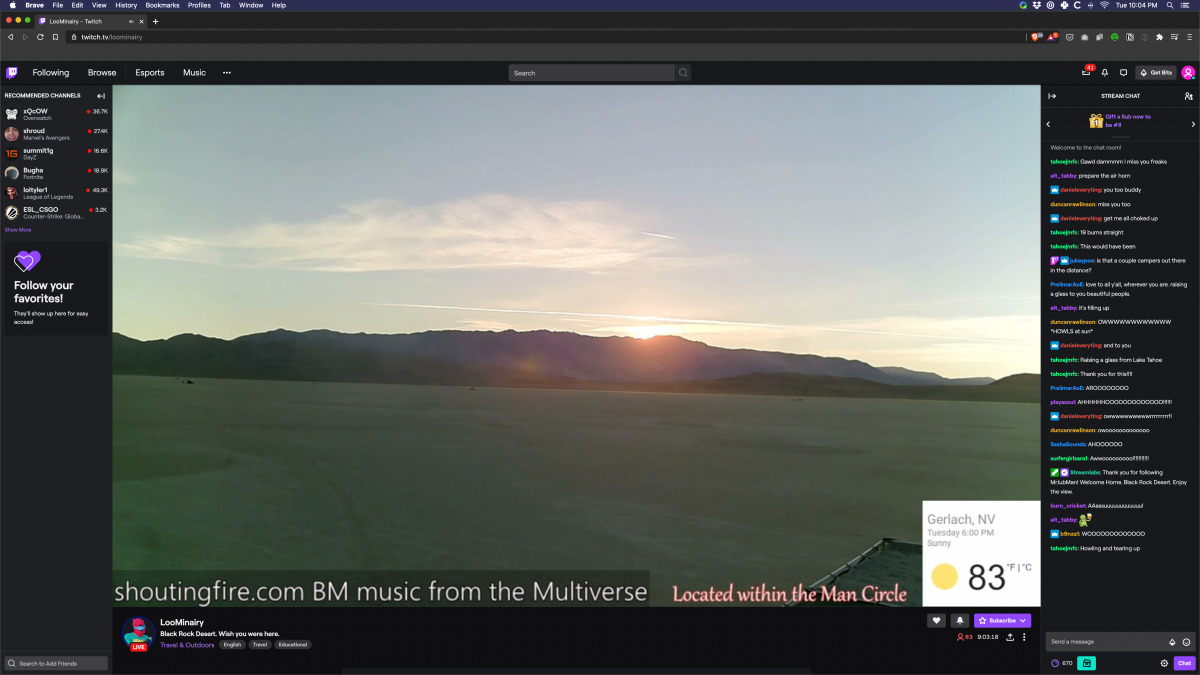Viewport: 1200px width, 675px height.
Task: Click Brave Rewards triangle icon
Action: 1052,37
